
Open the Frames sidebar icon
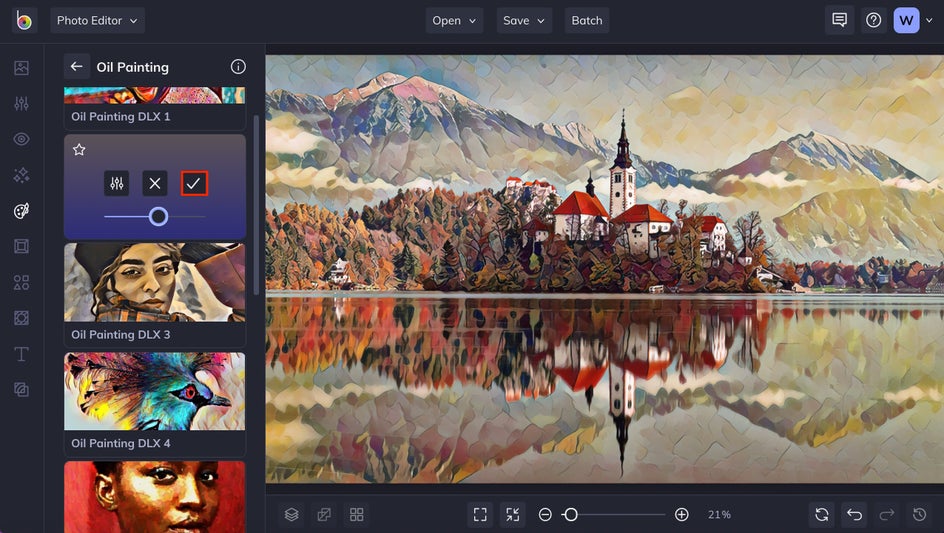pos(21,246)
